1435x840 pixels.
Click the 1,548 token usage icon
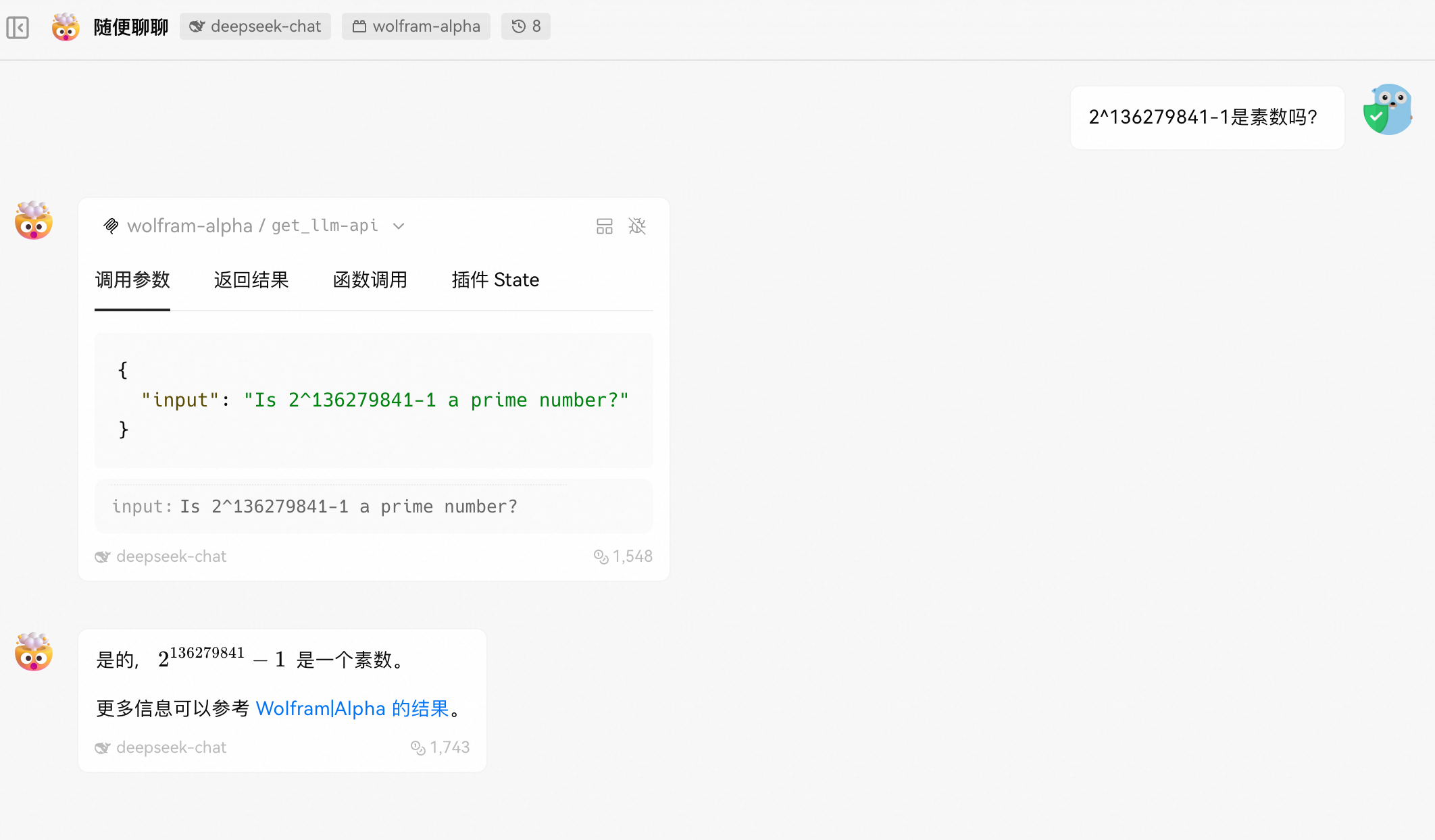coord(601,556)
